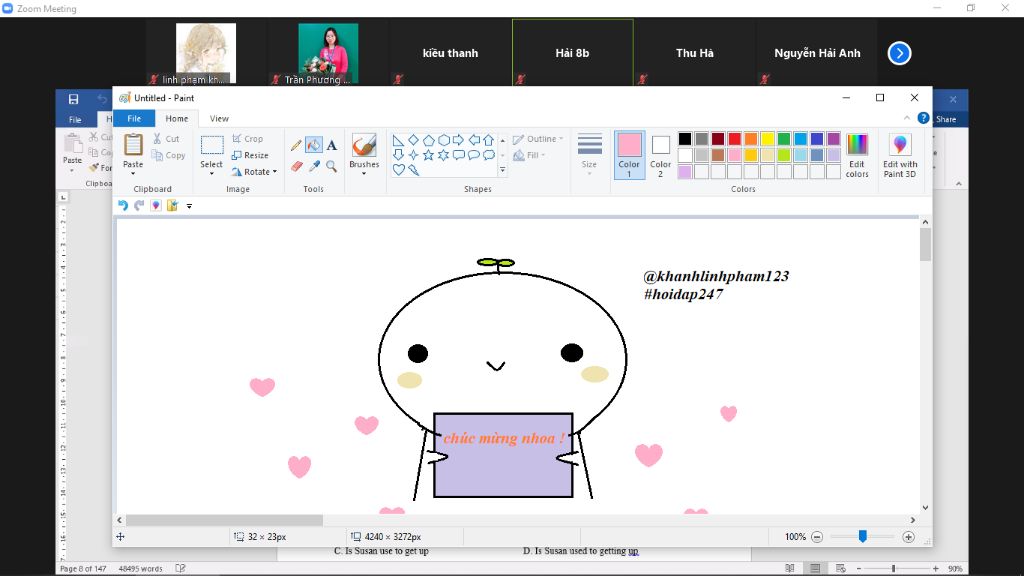Choose the heart shape
Viewport: 1024px width, 576px height.
398,170
